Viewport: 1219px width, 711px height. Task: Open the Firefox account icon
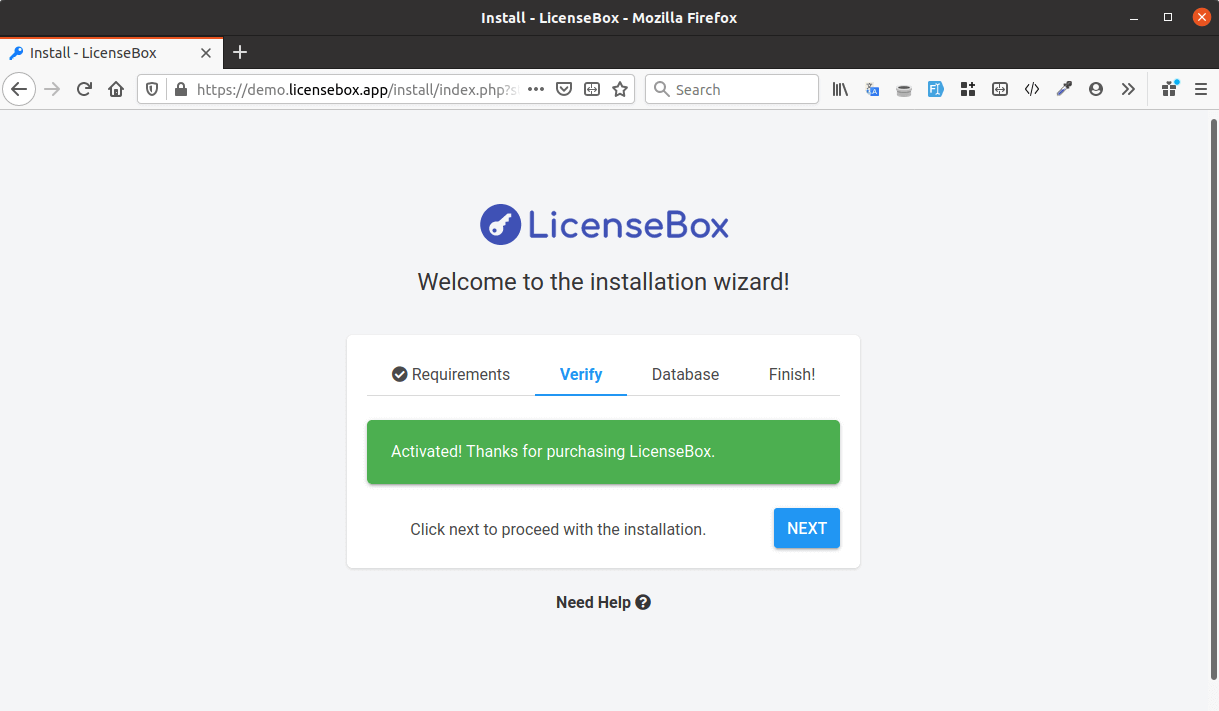tap(1096, 89)
